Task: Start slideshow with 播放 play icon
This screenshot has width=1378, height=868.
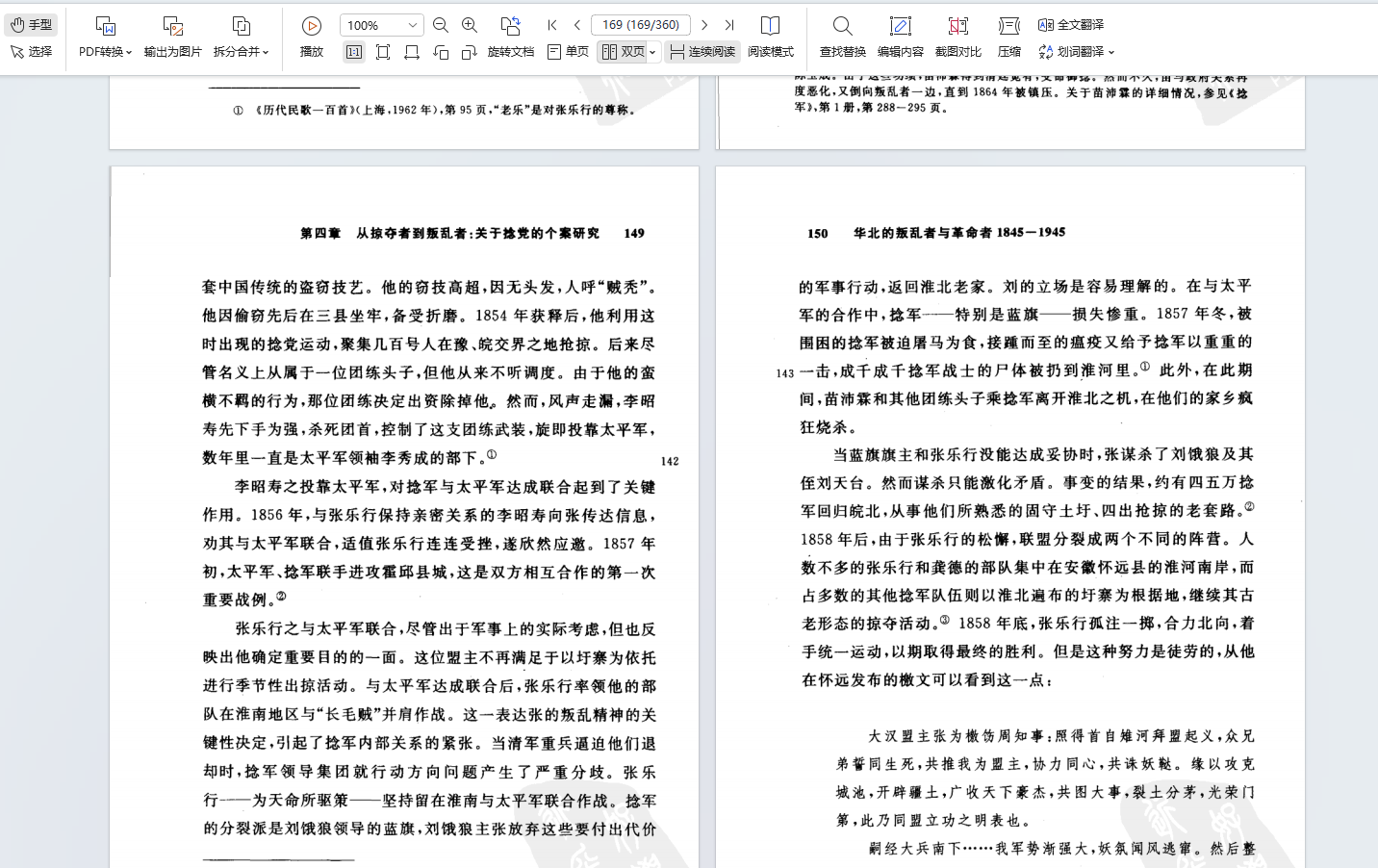Action: pyautogui.click(x=312, y=26)
